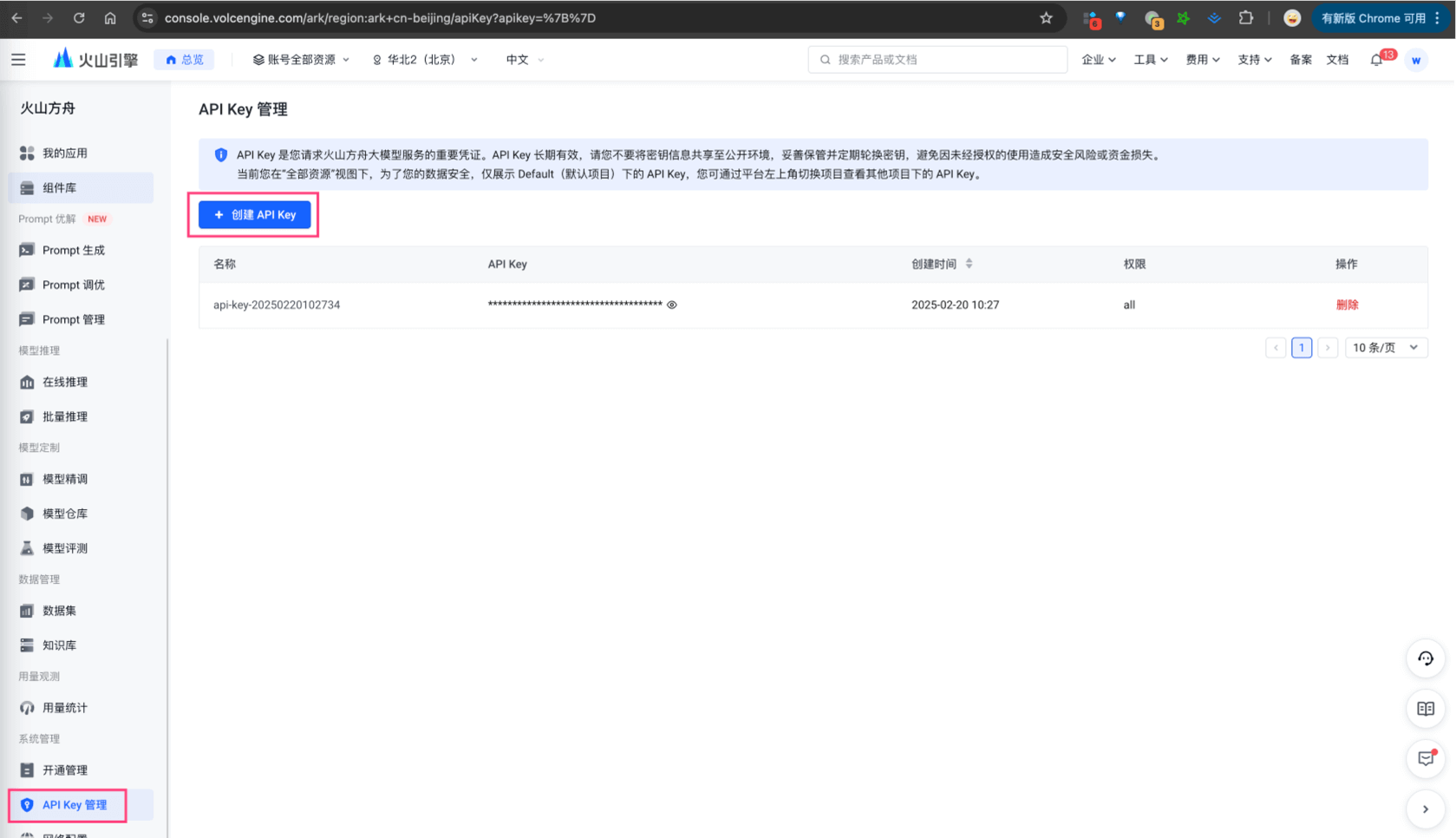
Task: Open Prompt 调优 in the sidebar
Action: (x=73, y=285)
